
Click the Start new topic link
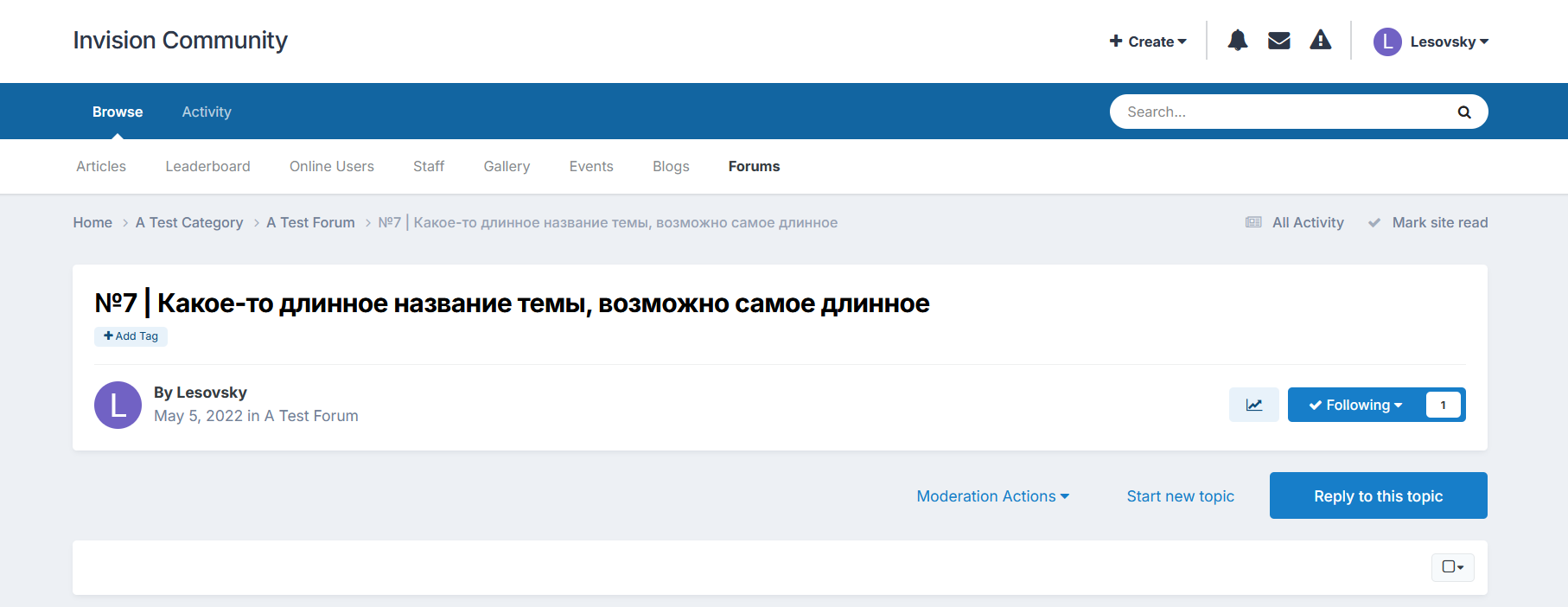(1180, 496)
